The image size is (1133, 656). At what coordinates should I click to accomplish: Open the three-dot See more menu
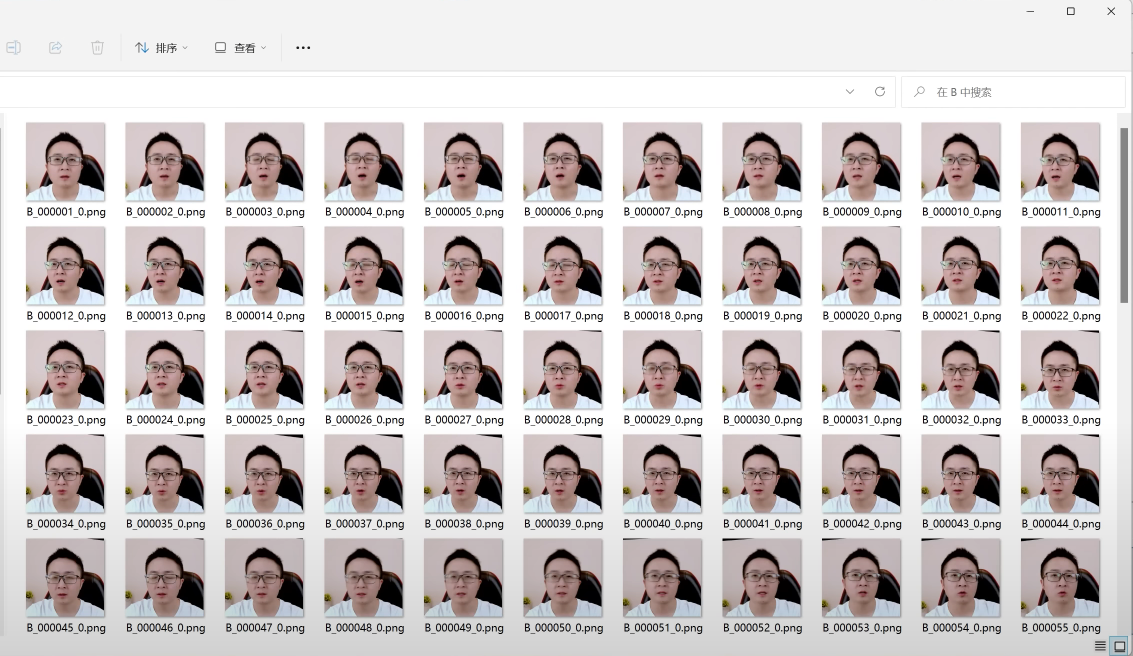tap(303, 47)
